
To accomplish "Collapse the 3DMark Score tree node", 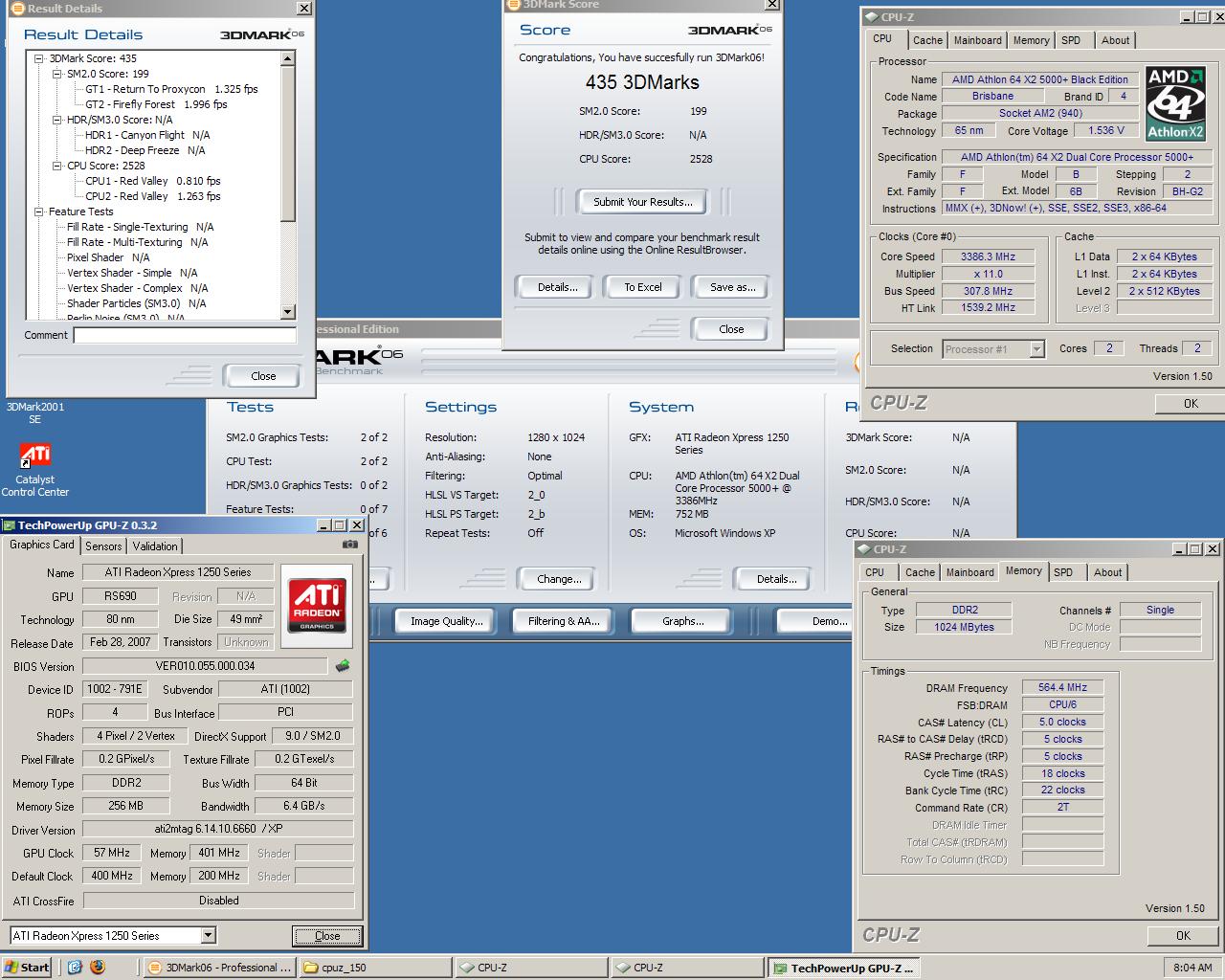I will click(x=39, y=58).
